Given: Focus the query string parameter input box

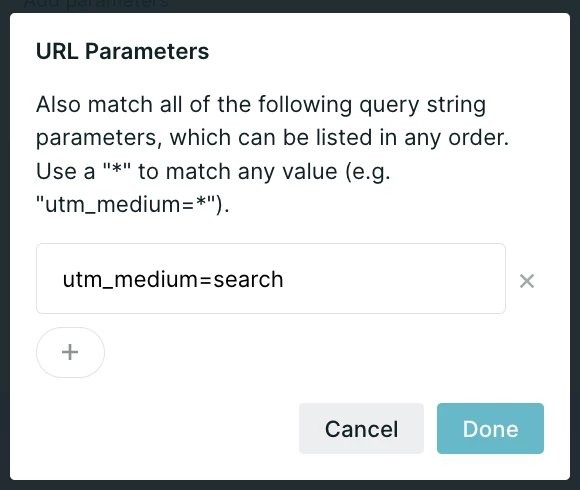Looking at the screenshot, I should (271, 278).
